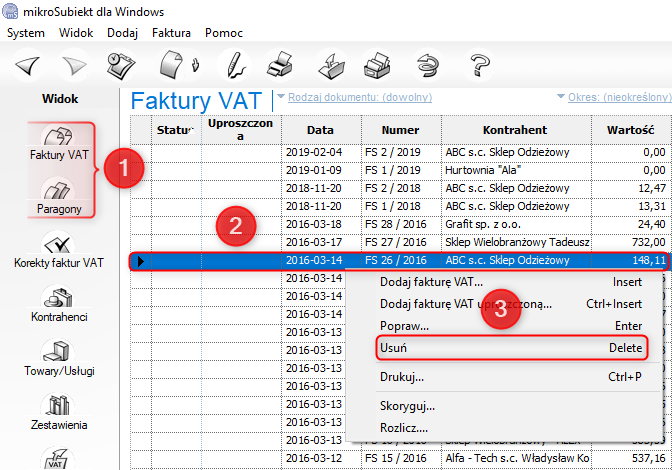Click the spiral arrow refresh toolbar icon
This screenshot has height=470, width=672.
coord(428,66)
